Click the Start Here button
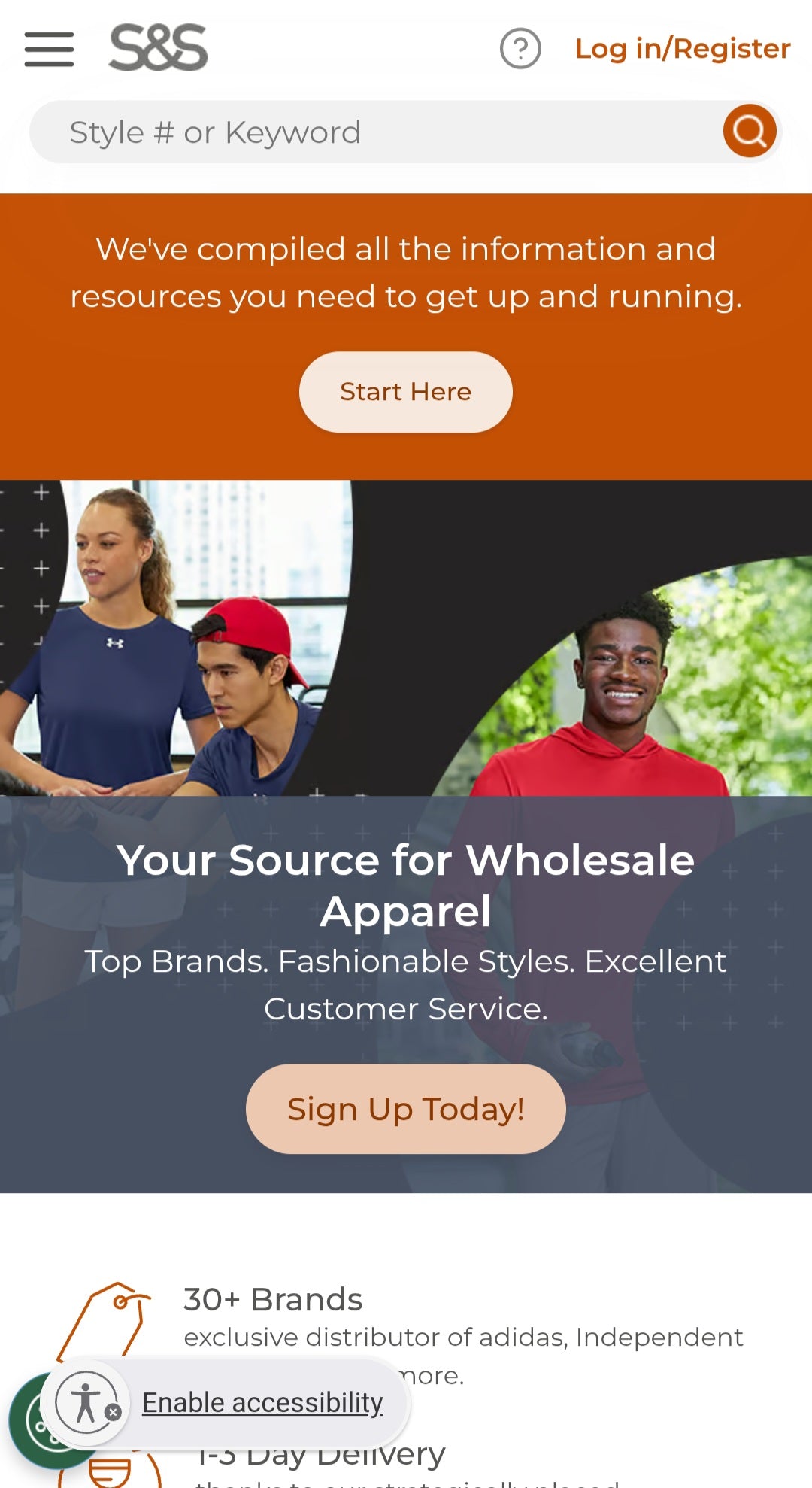The width and height of the screenshot is (812, 1488). pyautogui.click(x=406, y=392)
